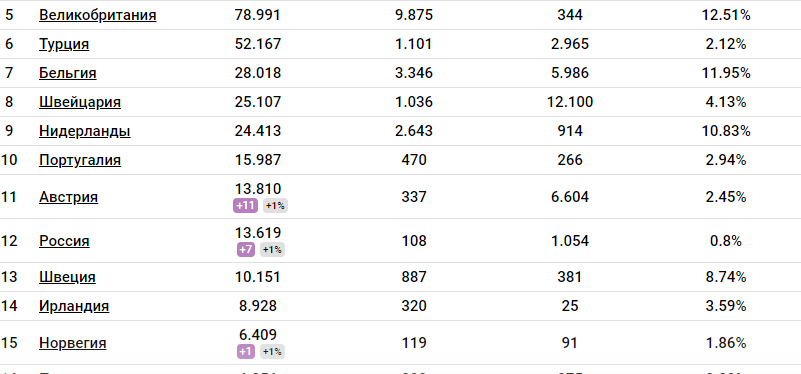This screenshot has height=374, width=801.
Task: Click the 12.51% value in Великобритания row
Action: click(726, 15)
